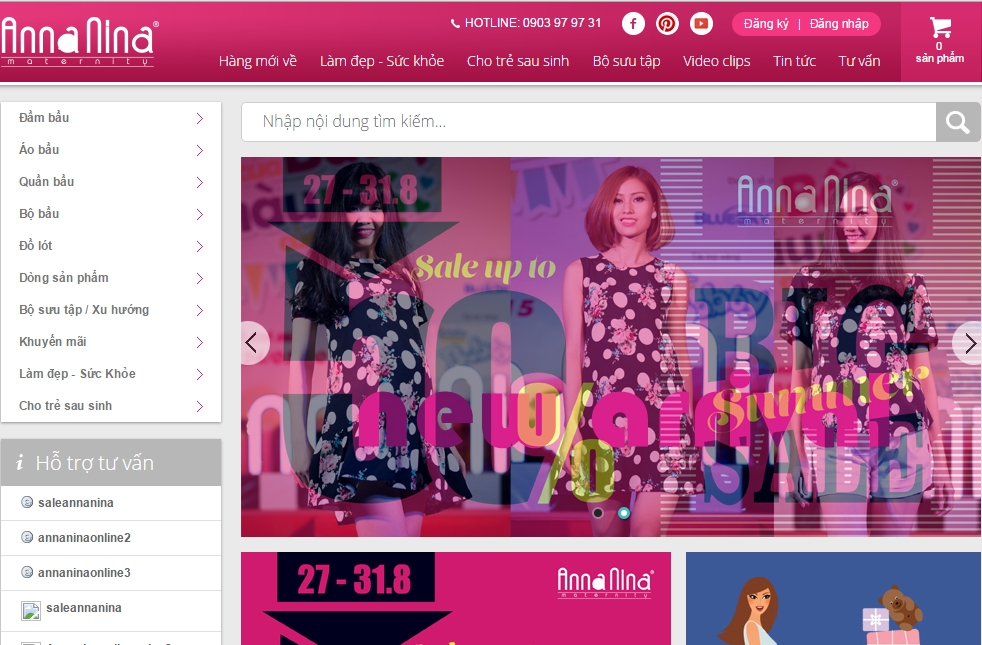Open Đầm bầu category link
982x645 pixels.
point(44,117)
